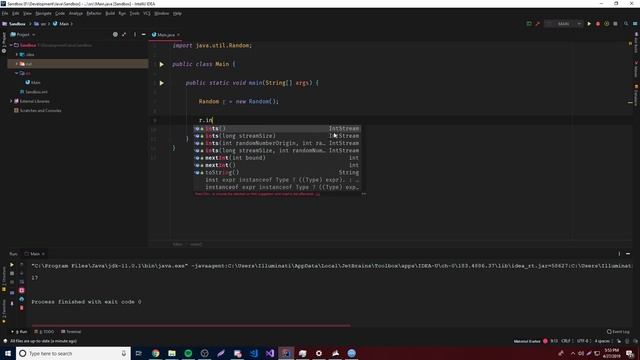Collapse the Sandbox root node in the Project tree
The image size is (640, 360).
click(x=11, y=45)
